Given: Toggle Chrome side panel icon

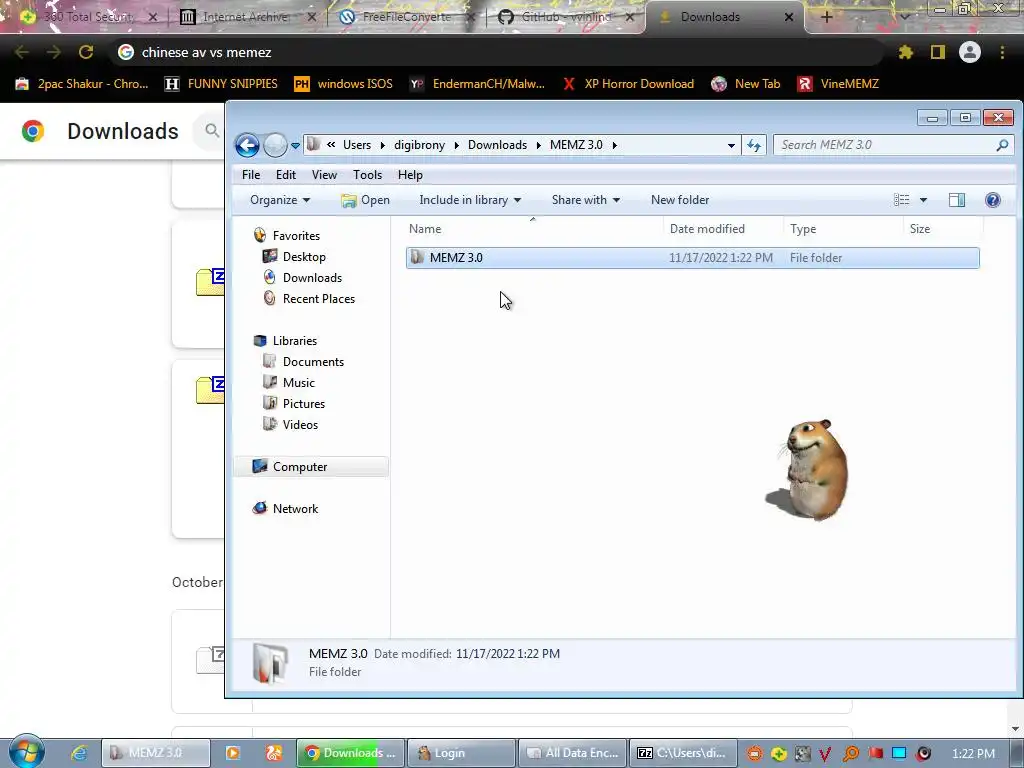Looking at the screenshot, I should pyautogui.click(x=938, y=52).
